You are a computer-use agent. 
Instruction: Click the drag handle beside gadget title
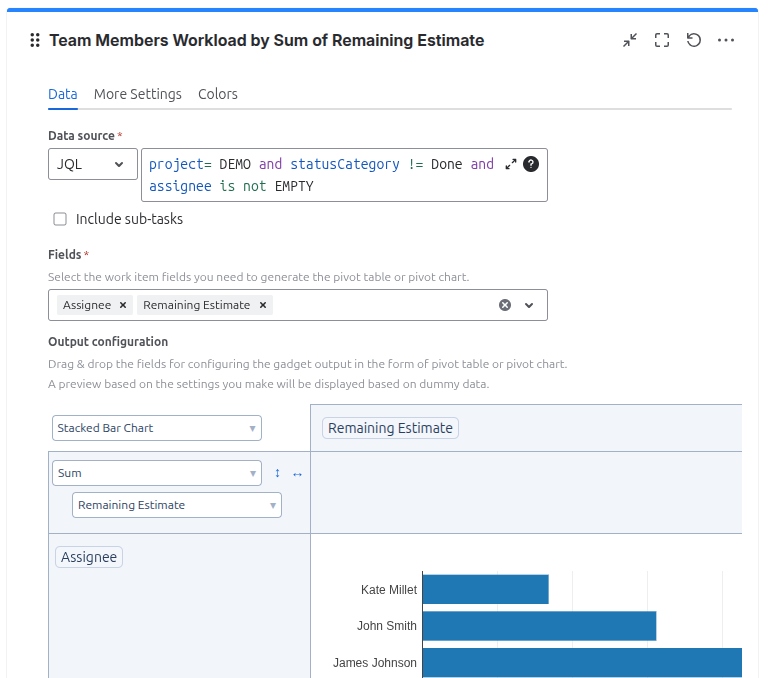(x=35, y=41)
